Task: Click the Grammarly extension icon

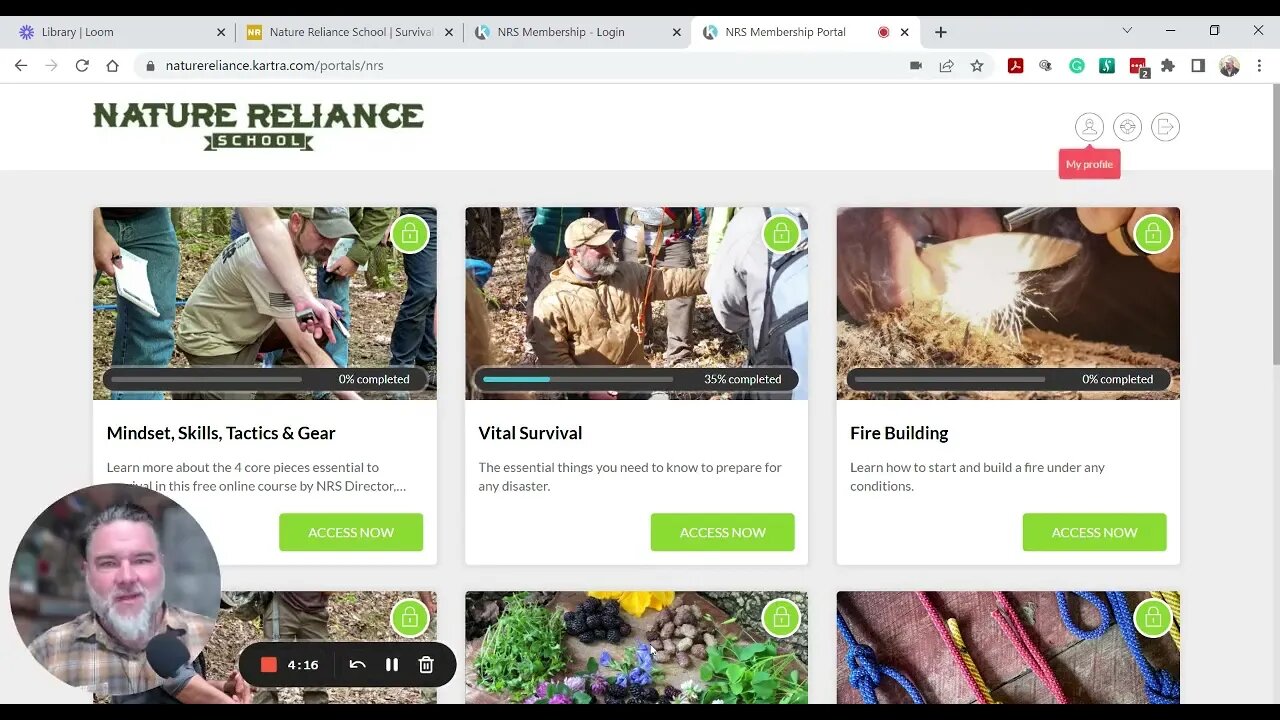Action: click(x=1076, y=66)
